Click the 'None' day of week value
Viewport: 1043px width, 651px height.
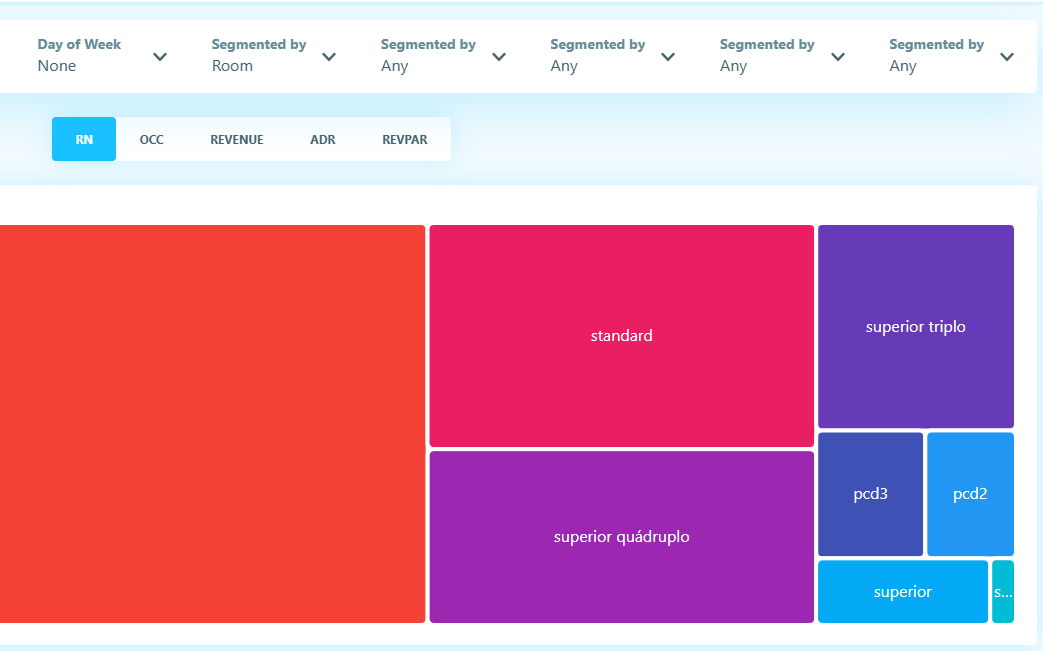pos(57,66)
